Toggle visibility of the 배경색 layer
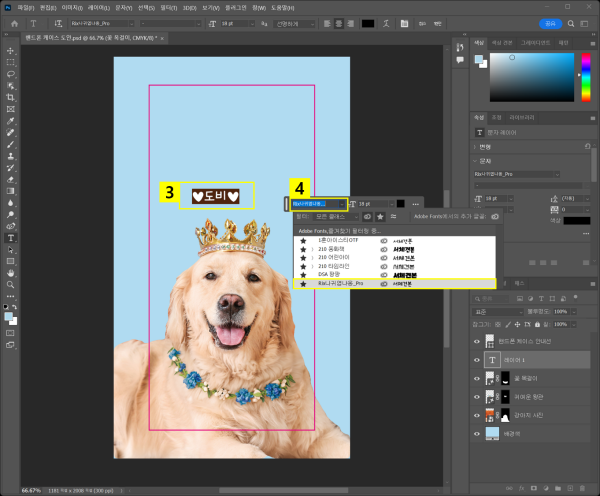This screenshot has width=600, height=496. point(477,435)
